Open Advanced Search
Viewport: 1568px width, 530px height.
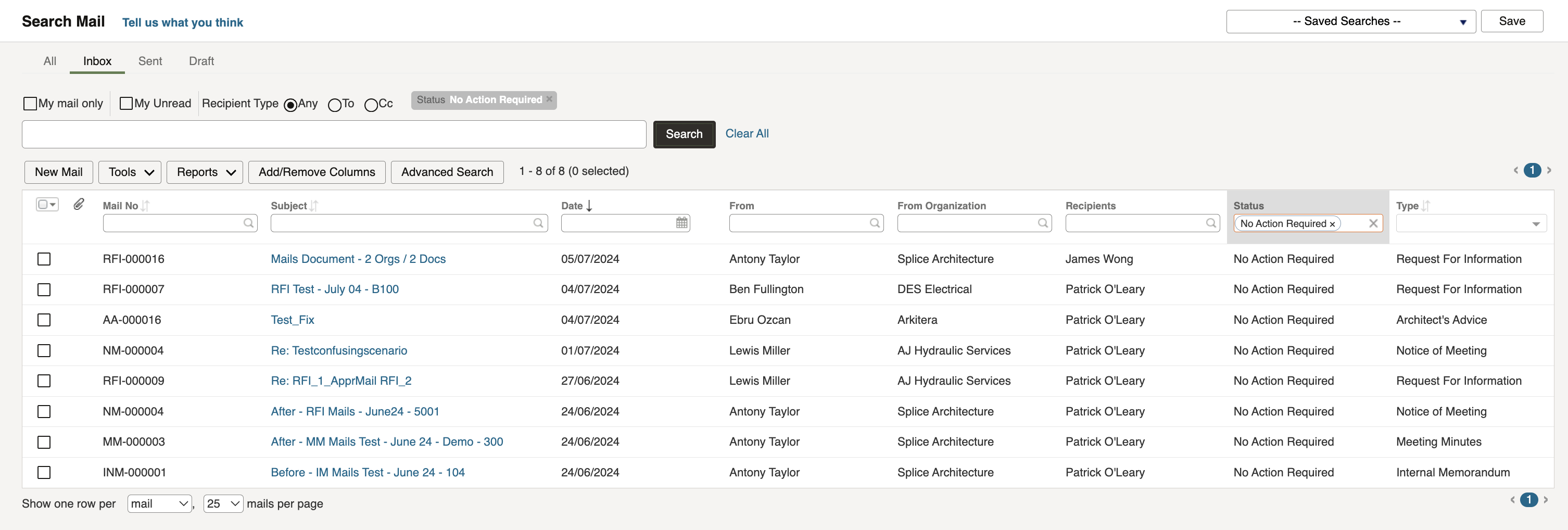(447, 172)
